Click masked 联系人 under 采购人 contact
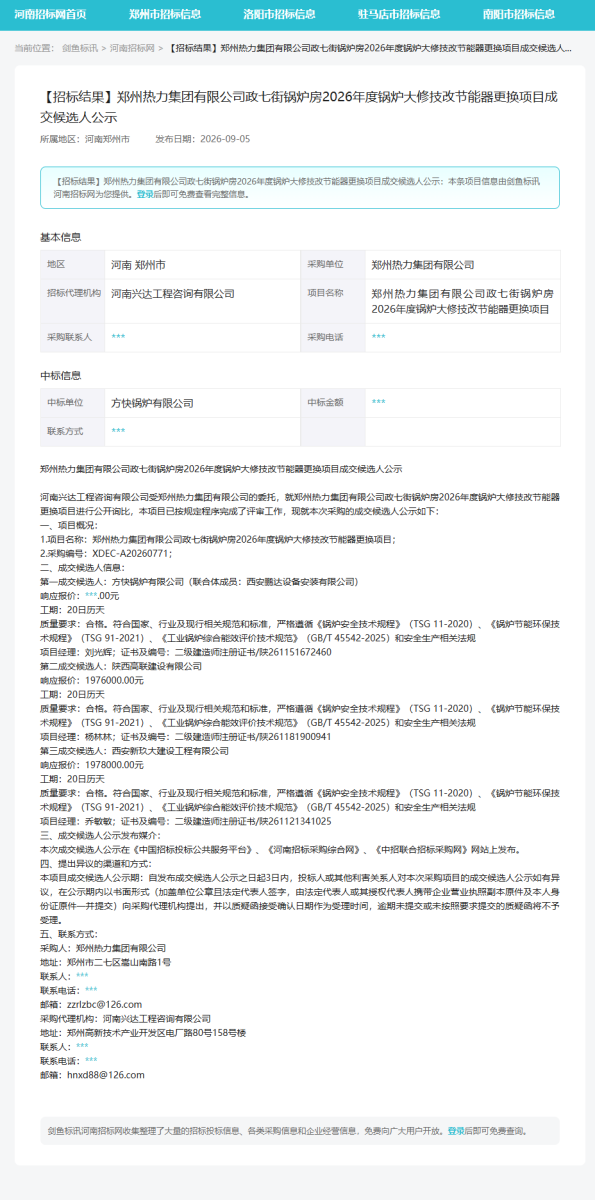This screenshot has width=595, height=1200. [x=82, y=974]
